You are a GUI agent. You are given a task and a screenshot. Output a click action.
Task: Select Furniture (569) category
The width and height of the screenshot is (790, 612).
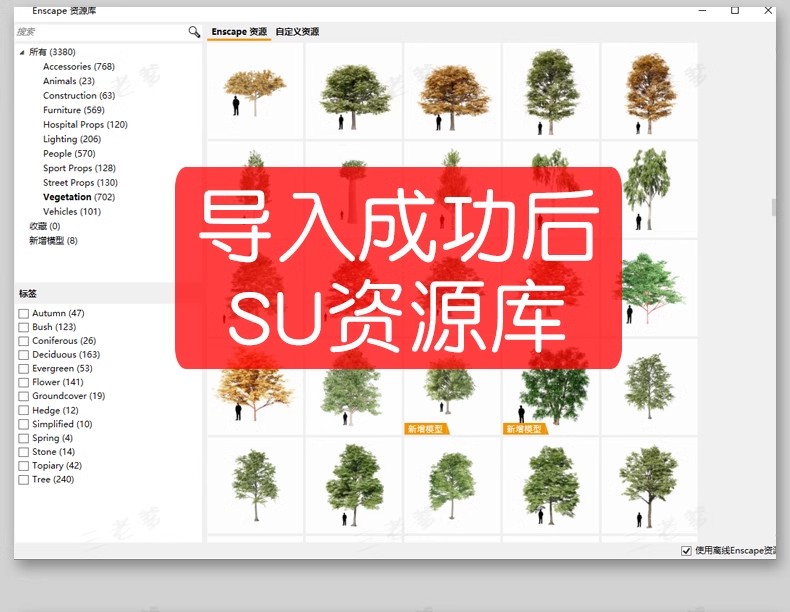74,110
